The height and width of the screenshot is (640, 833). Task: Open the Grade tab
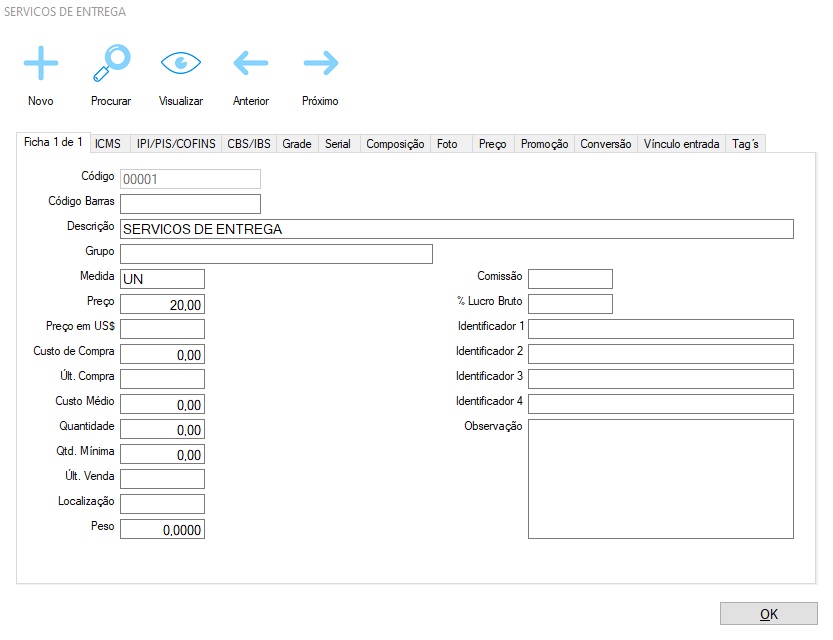297,144
